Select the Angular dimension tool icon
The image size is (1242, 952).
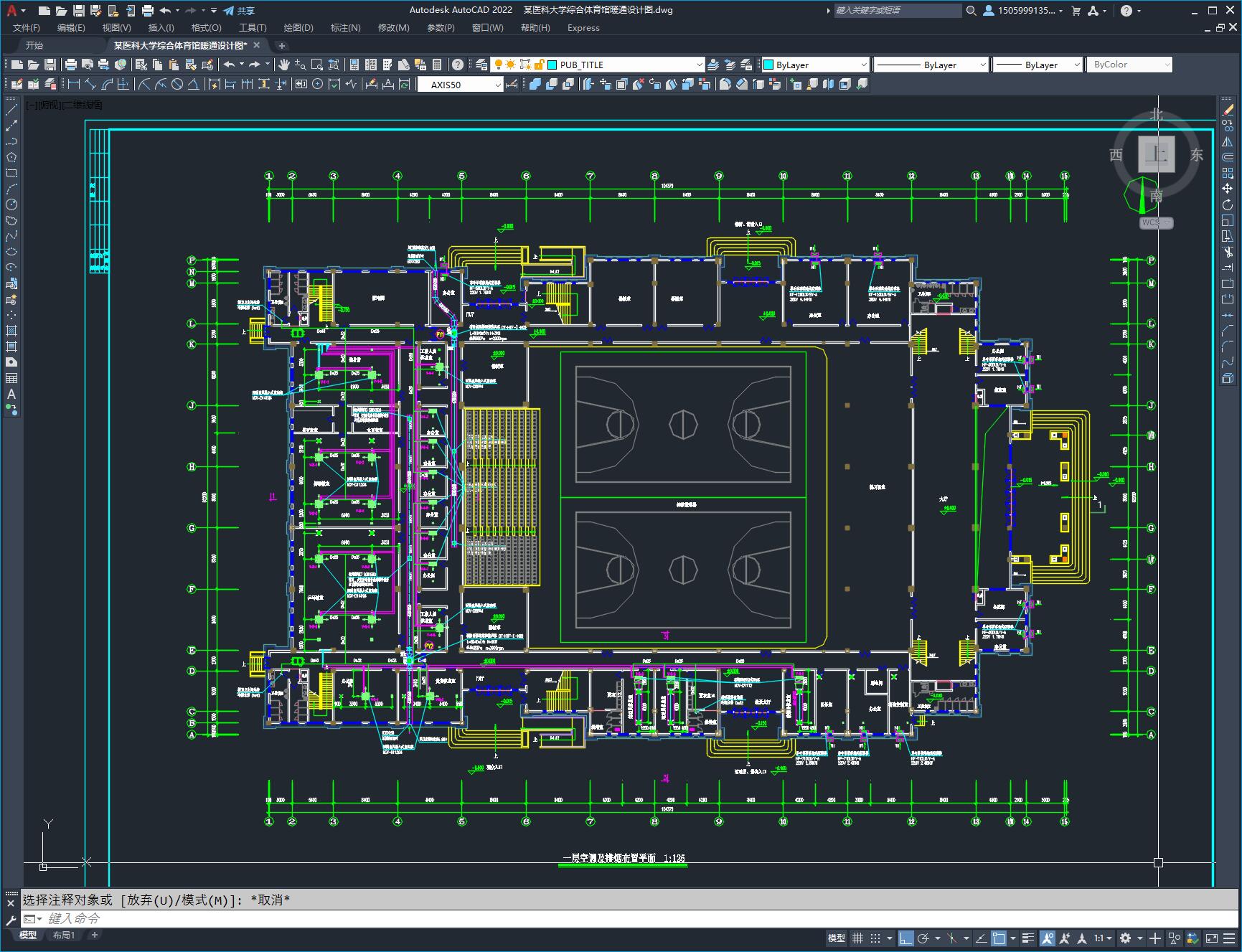click(x=193, y=84)
